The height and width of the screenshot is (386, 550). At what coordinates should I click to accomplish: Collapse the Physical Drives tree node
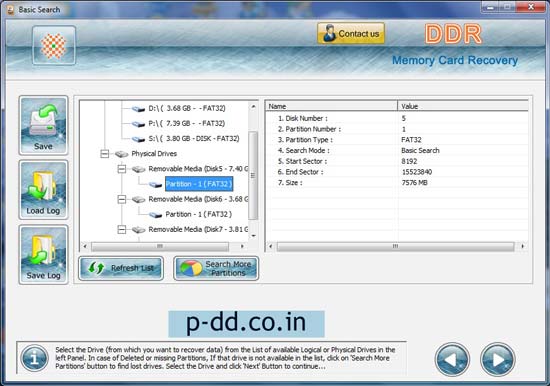click(105, 154)
